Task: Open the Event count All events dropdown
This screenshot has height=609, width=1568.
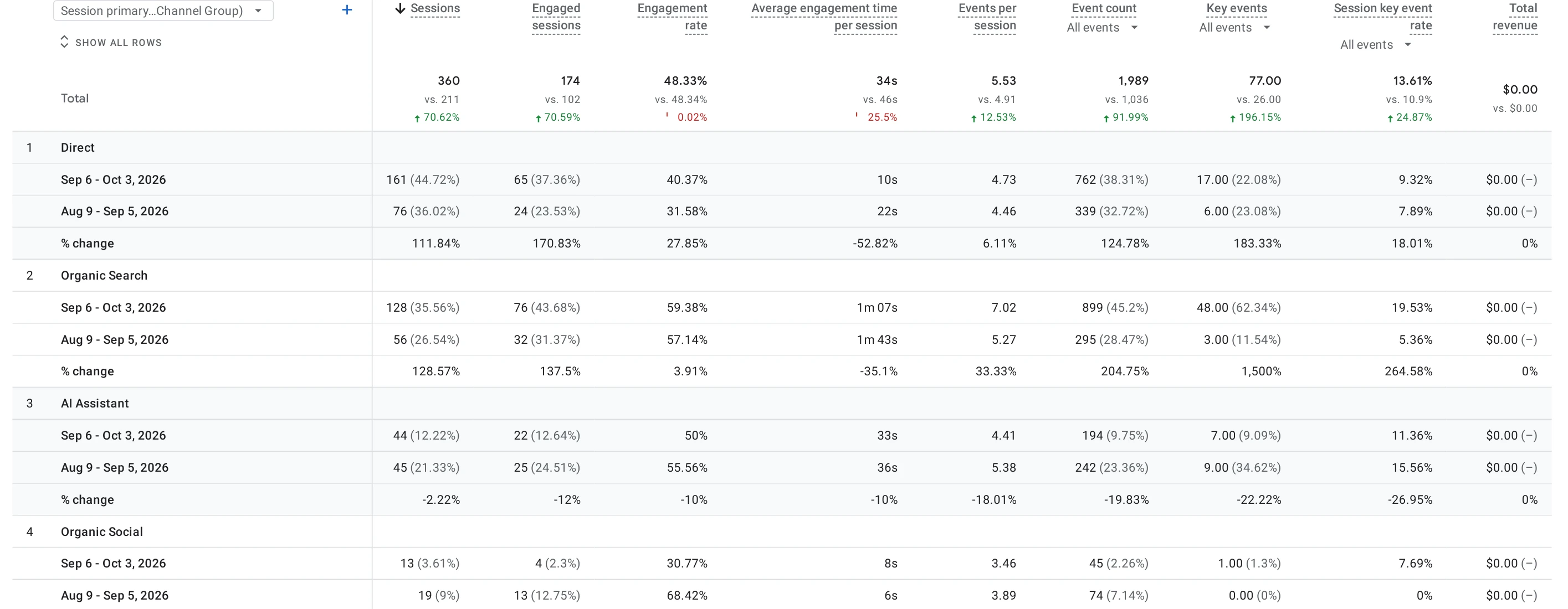Action: [x=1101, y=27]
